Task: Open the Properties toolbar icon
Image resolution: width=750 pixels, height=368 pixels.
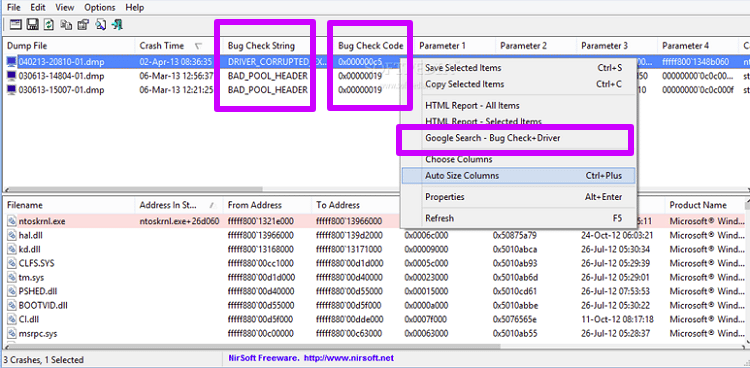Action: click(x=83, y=24)
